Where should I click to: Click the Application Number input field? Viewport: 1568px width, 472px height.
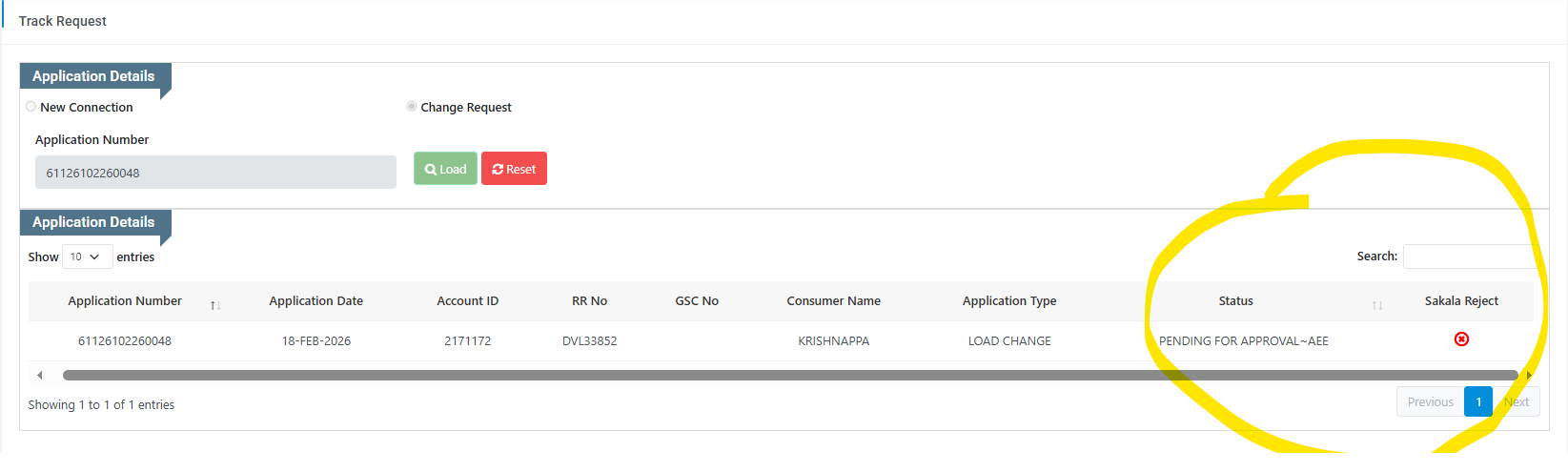tap(215, 173)
